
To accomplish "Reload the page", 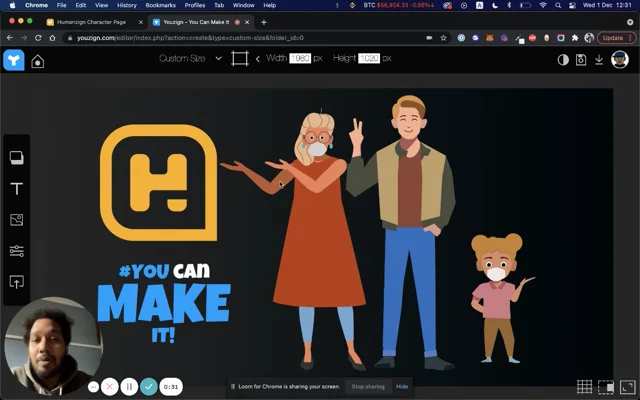I will click(x=38, y=38).
